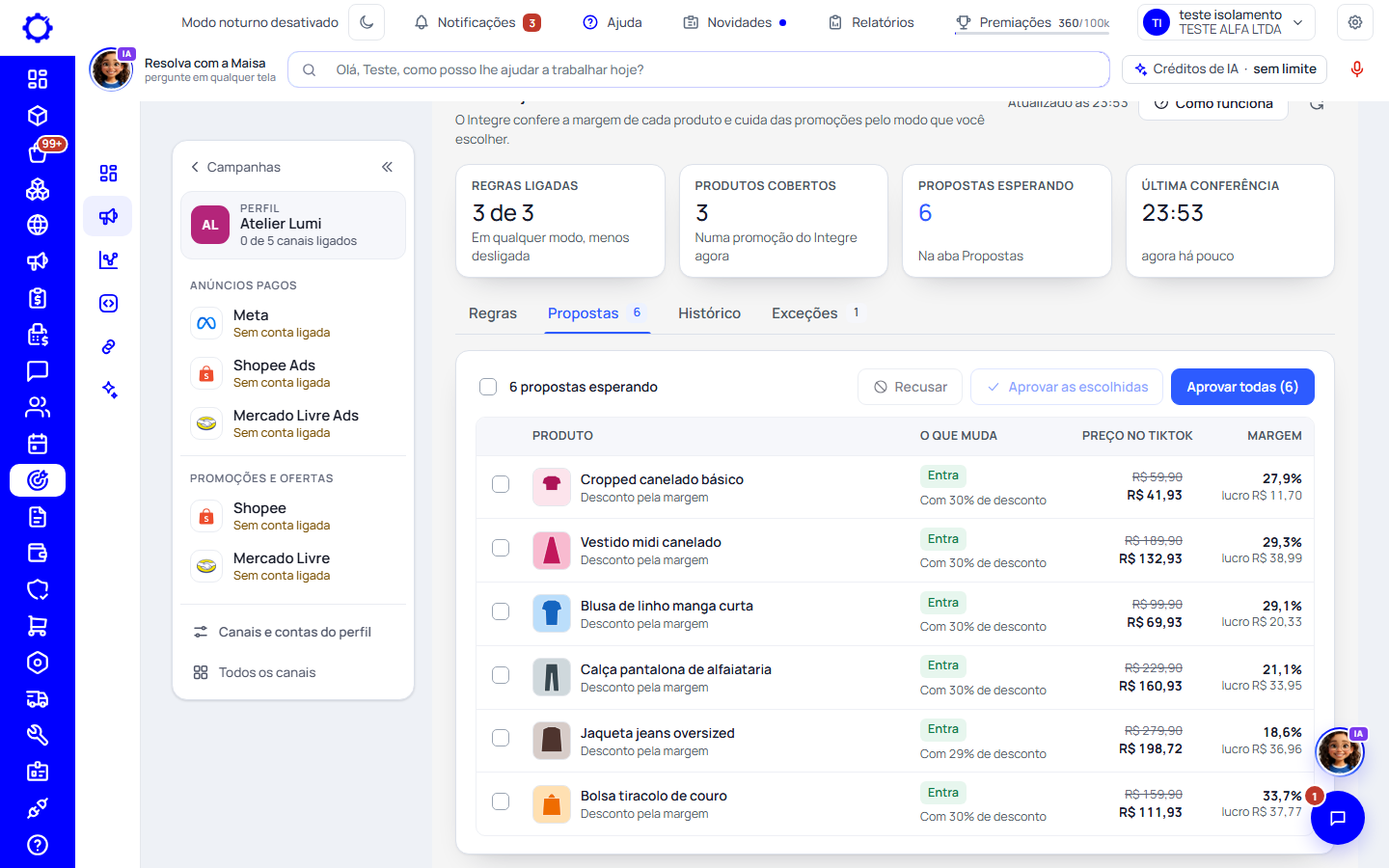This screenshot has width=1389, height=868.
Task: Open the Mercado Livre Ads channel
Action: tap(293, 422)
